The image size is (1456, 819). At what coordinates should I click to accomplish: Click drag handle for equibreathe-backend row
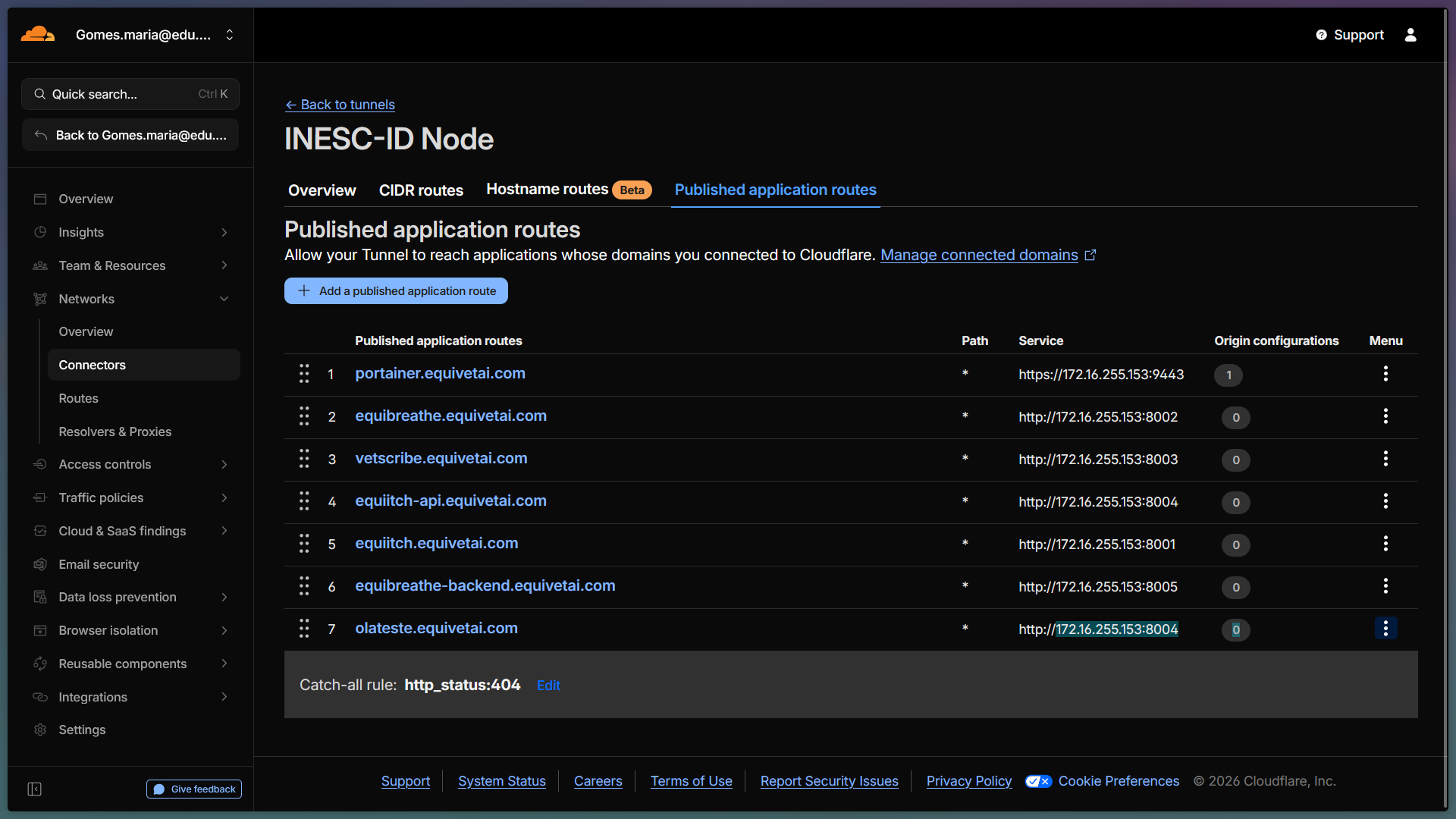[x=304, y=586]
